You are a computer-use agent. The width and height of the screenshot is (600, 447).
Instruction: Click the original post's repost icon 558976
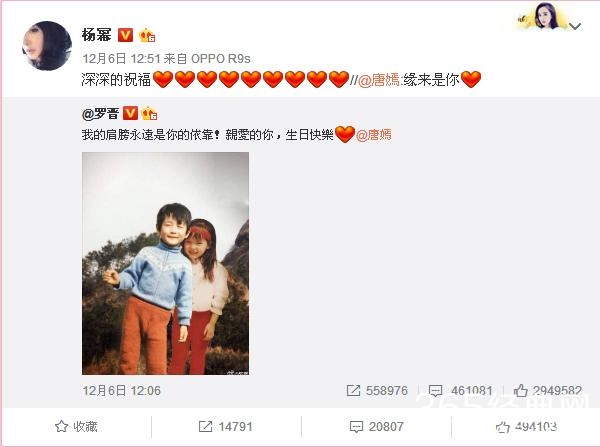pyautogui.click(x=377, y=391)
